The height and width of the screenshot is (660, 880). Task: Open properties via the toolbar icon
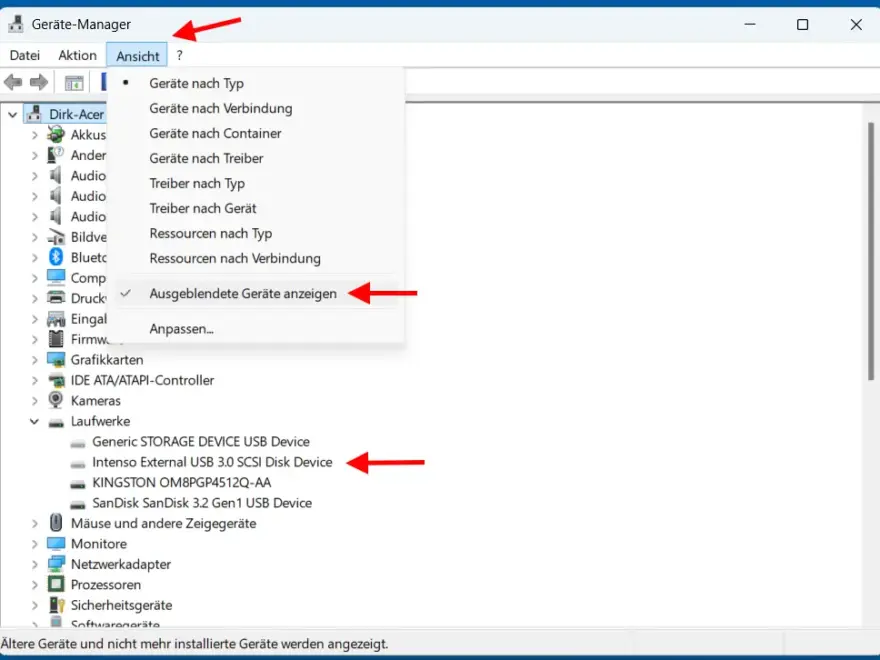point(73,81)
